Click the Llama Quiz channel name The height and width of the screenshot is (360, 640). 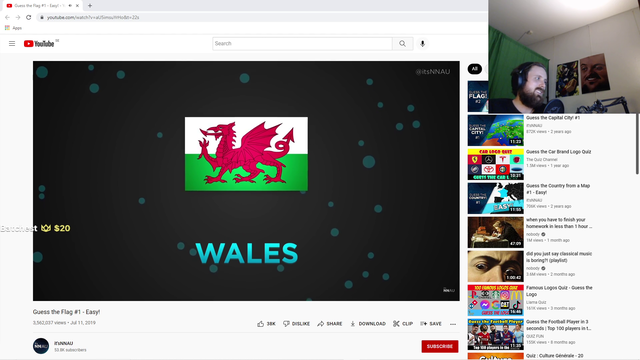click(x=537, y=302)
